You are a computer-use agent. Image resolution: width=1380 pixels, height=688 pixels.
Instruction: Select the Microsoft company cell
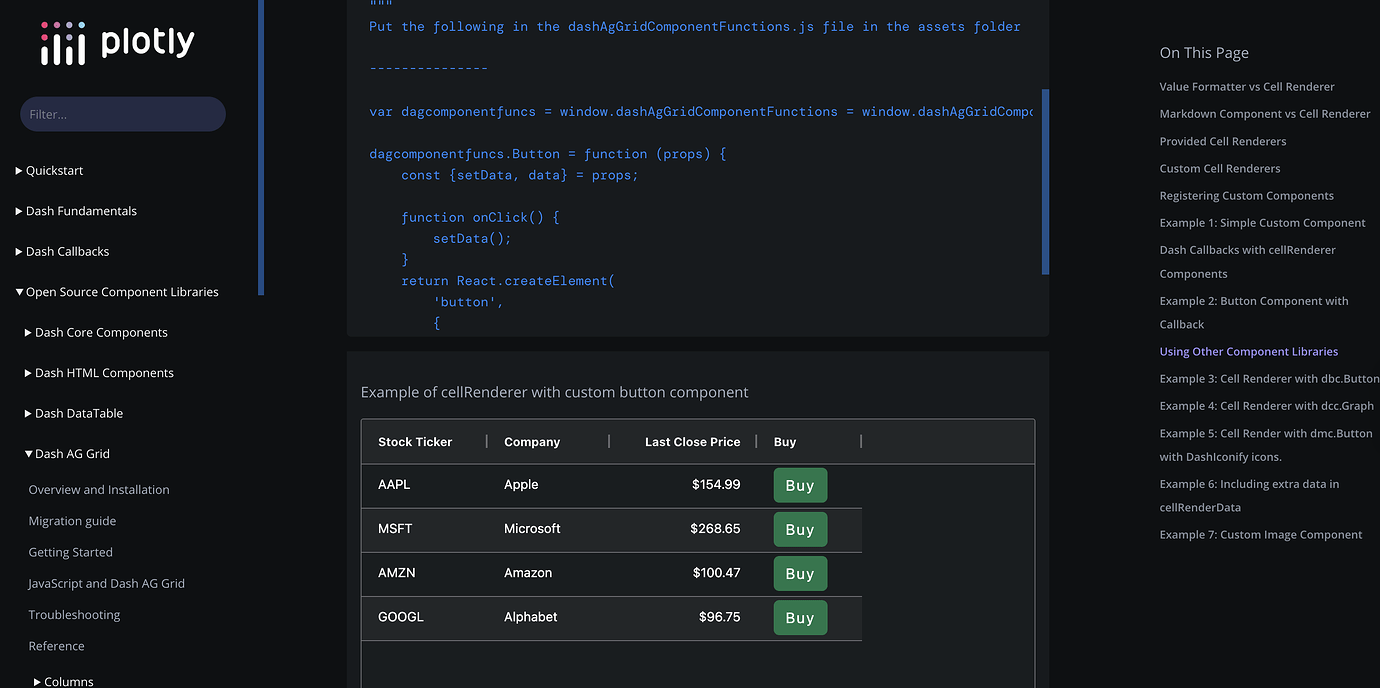548,529
